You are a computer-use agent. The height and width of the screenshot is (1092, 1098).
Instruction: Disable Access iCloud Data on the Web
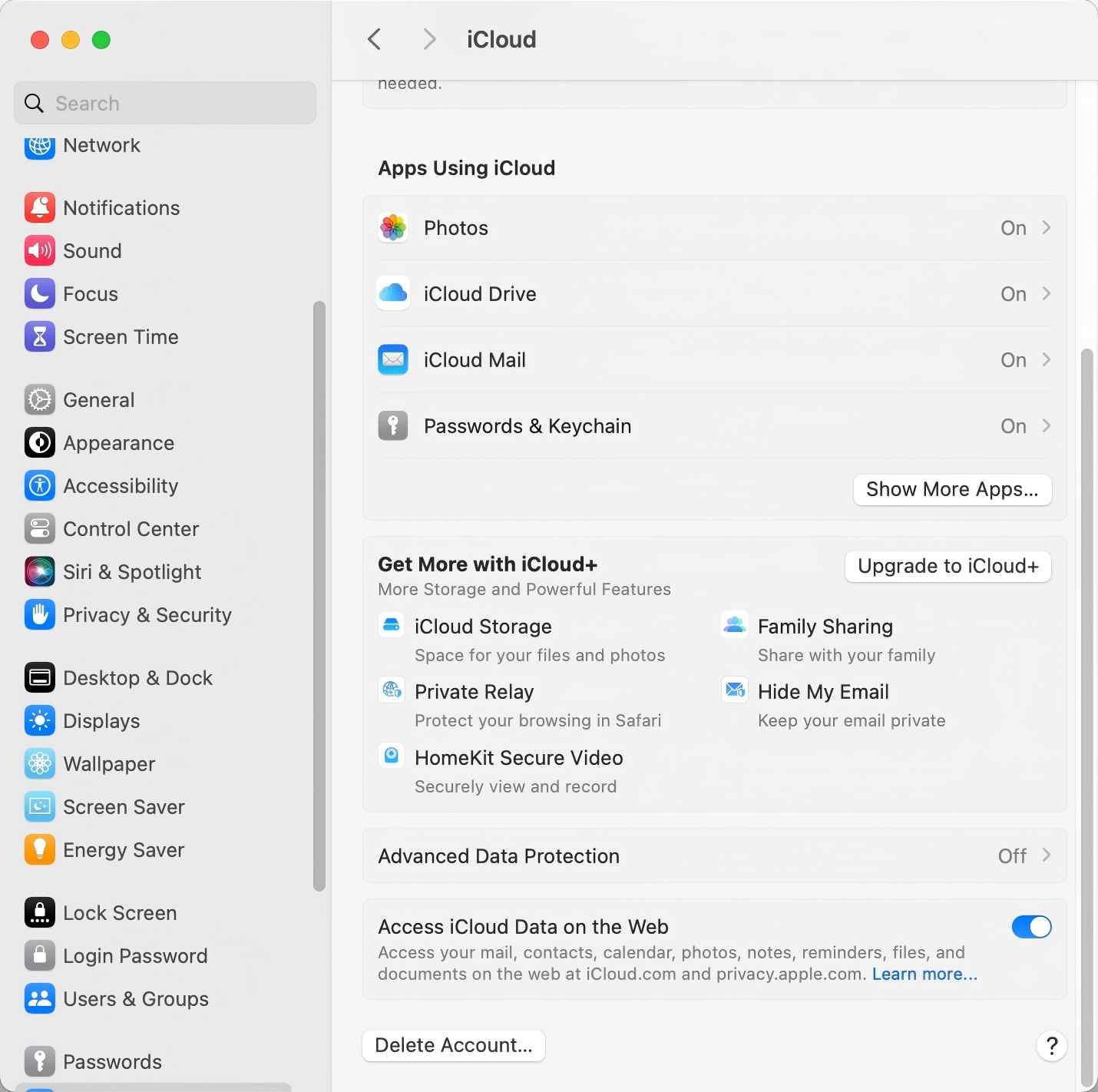tap(1031, 927)
